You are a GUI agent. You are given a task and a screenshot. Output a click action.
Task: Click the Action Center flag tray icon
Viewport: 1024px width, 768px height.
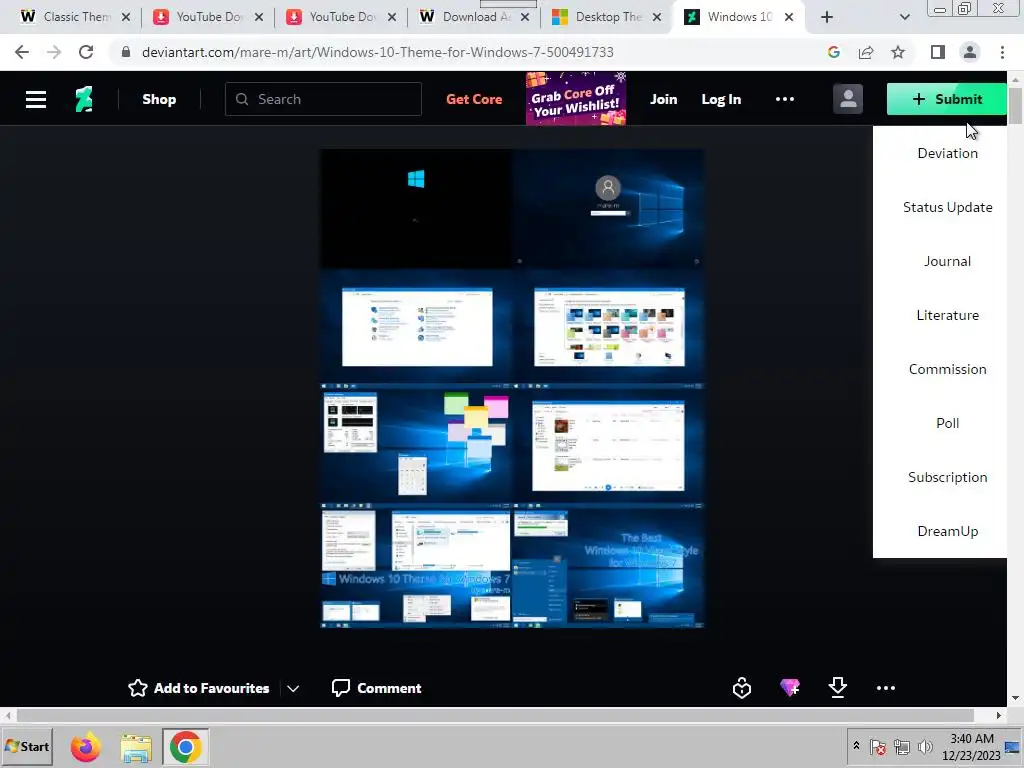click(878, 746)
